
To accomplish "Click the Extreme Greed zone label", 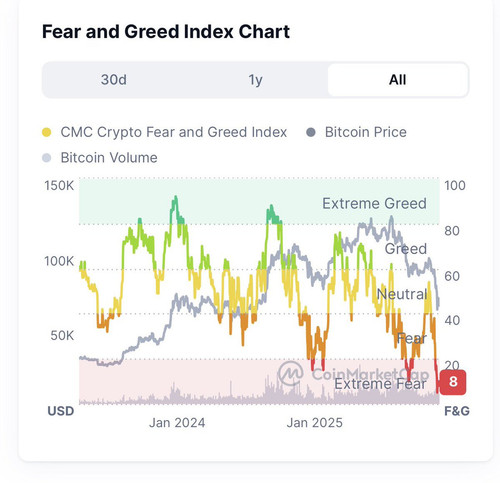I will click(x=374, y=203).
